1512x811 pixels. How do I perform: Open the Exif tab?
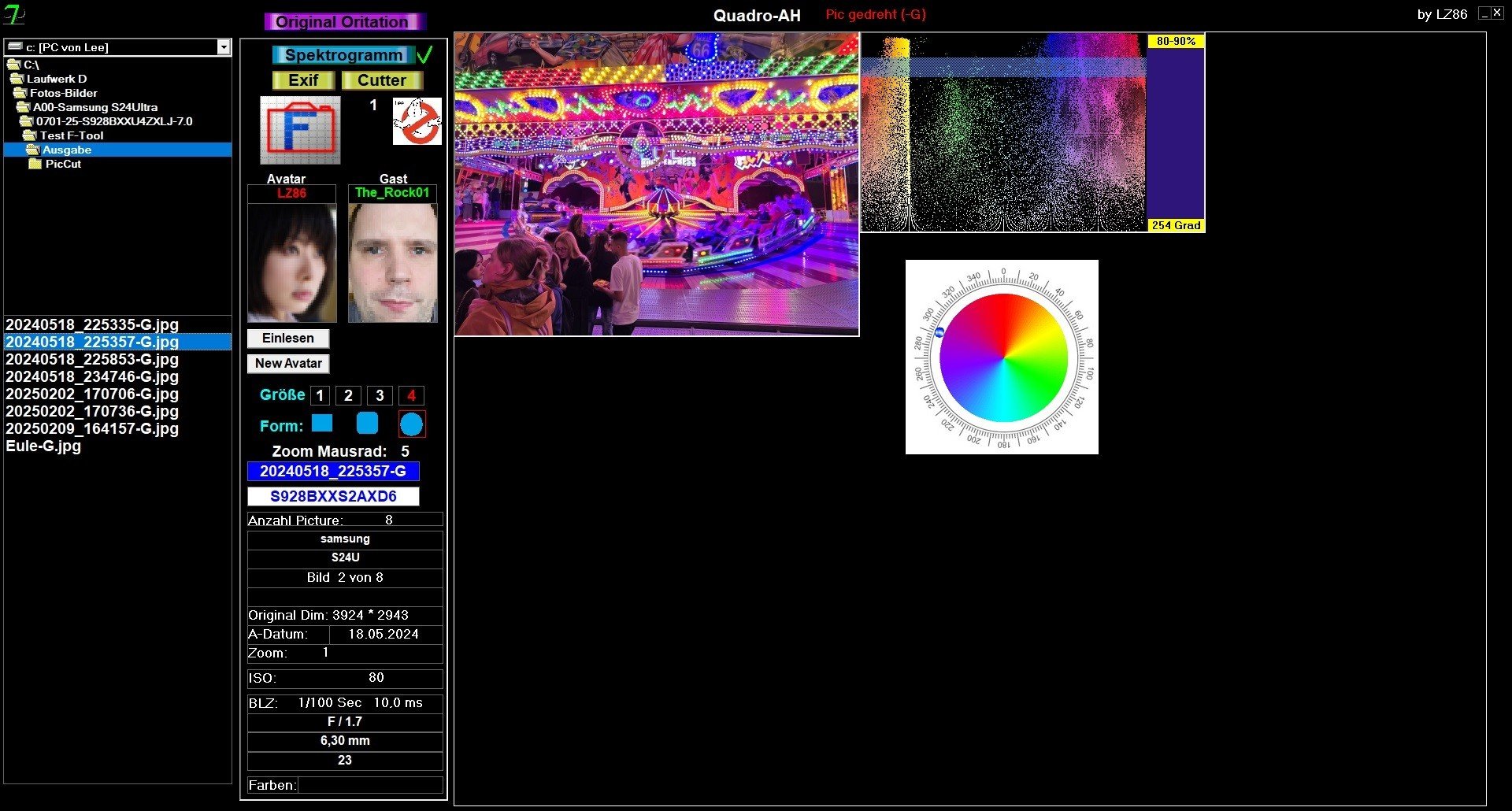coord(303,80)
